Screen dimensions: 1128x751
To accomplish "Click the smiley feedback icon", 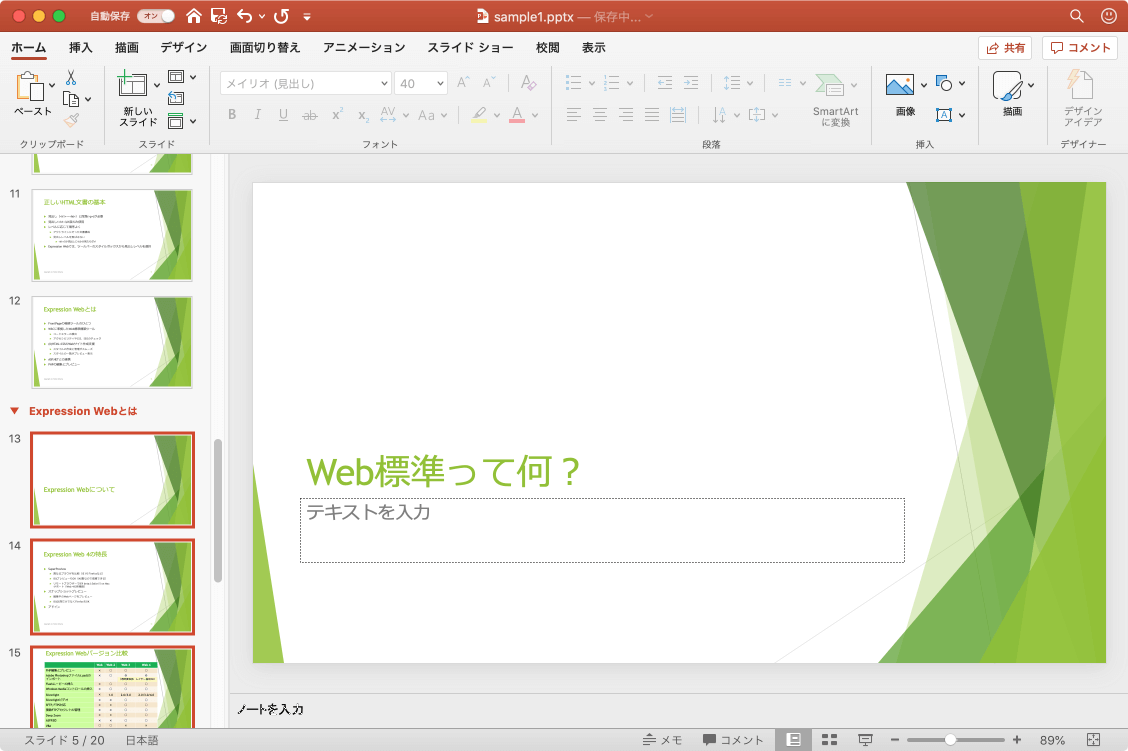I will pyautogui.click(x=1109, y=16).
